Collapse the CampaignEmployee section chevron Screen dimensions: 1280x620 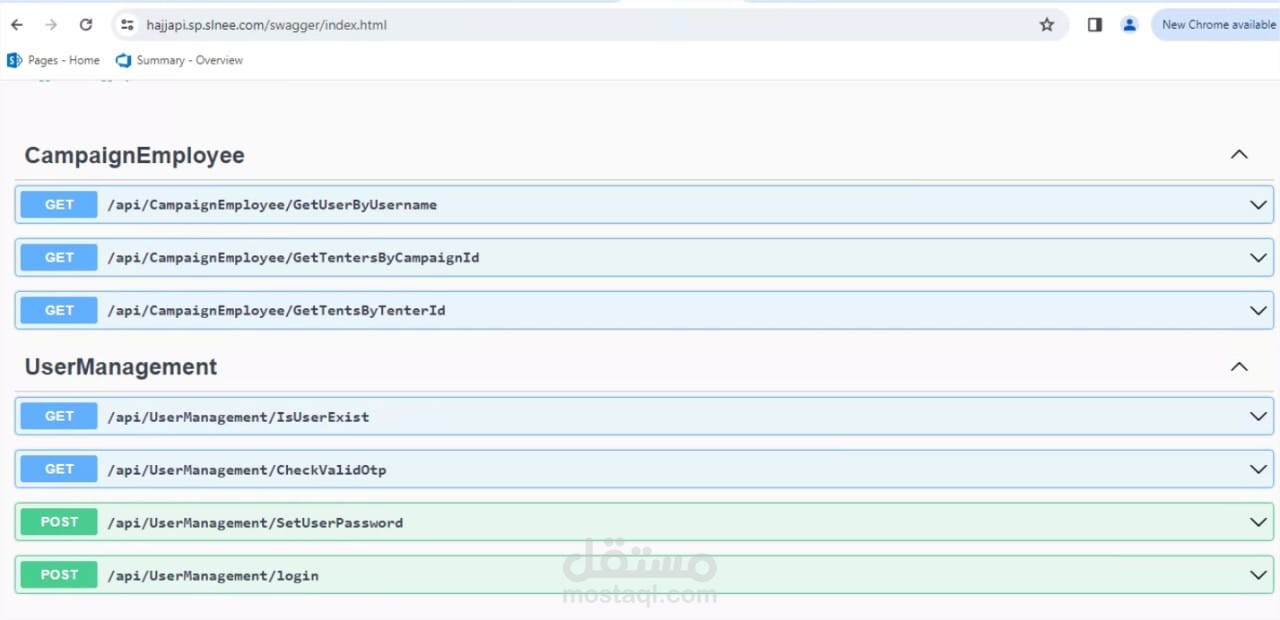click(1239, 155)
